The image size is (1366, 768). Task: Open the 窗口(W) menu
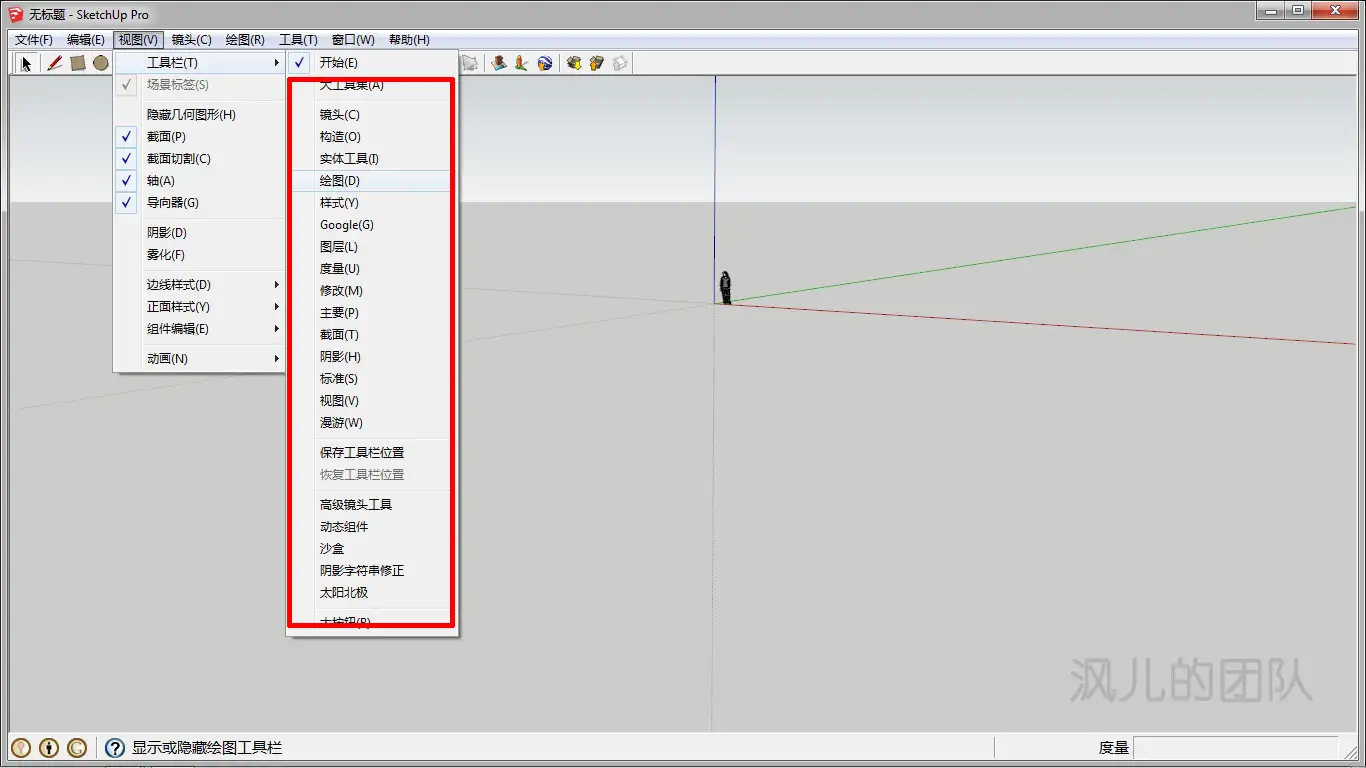353,40
